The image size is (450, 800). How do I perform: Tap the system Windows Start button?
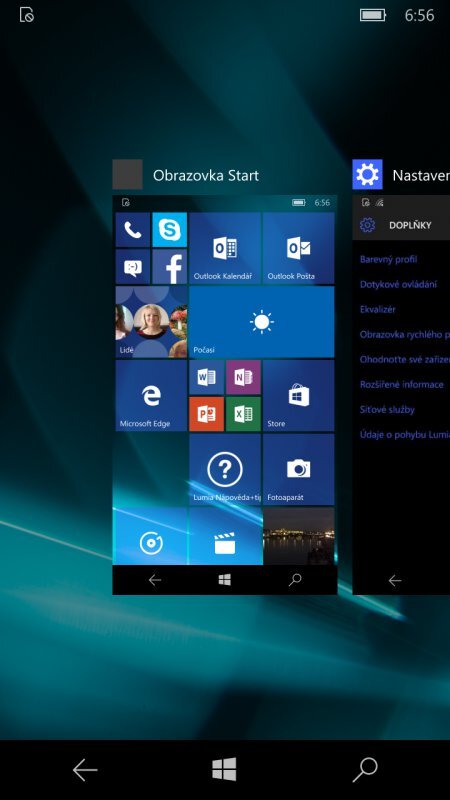point(224,769)
